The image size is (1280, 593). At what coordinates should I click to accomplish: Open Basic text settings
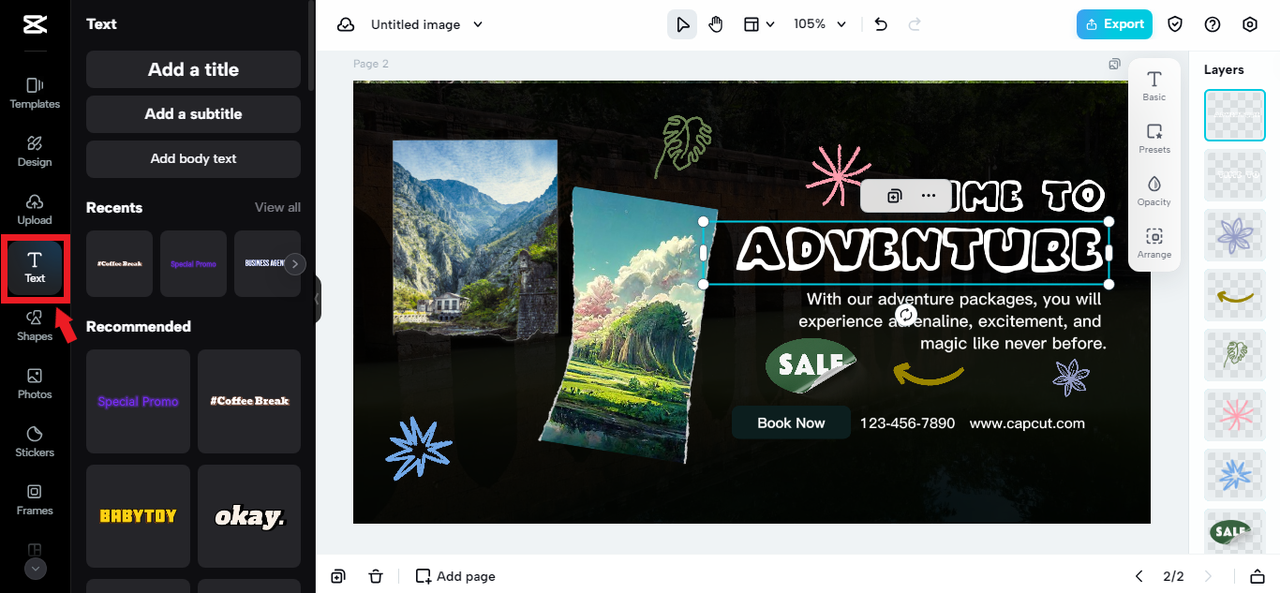click(x=1154, y=85)
